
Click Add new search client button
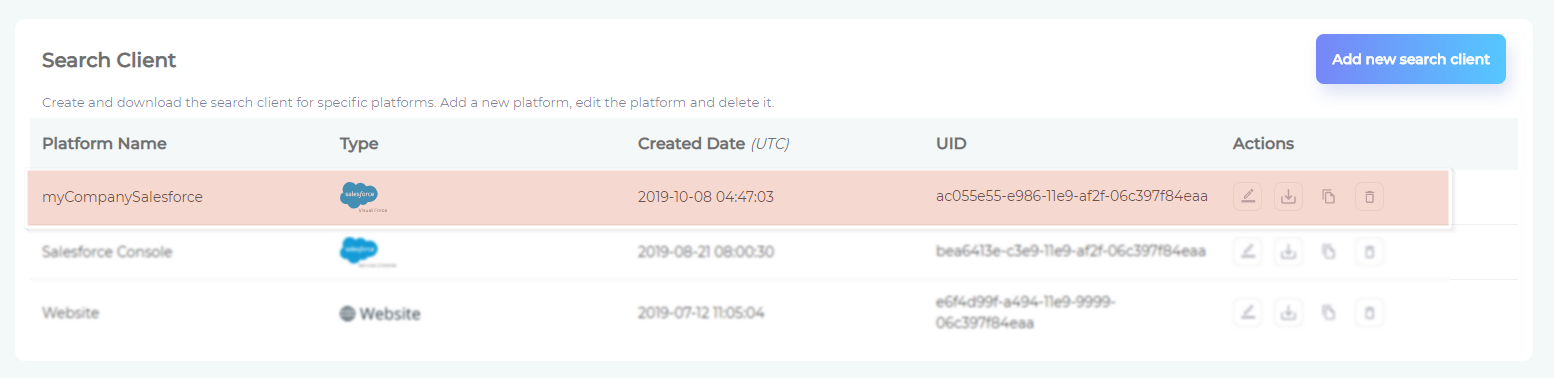pyautogui.click(x=1410, y=59)
